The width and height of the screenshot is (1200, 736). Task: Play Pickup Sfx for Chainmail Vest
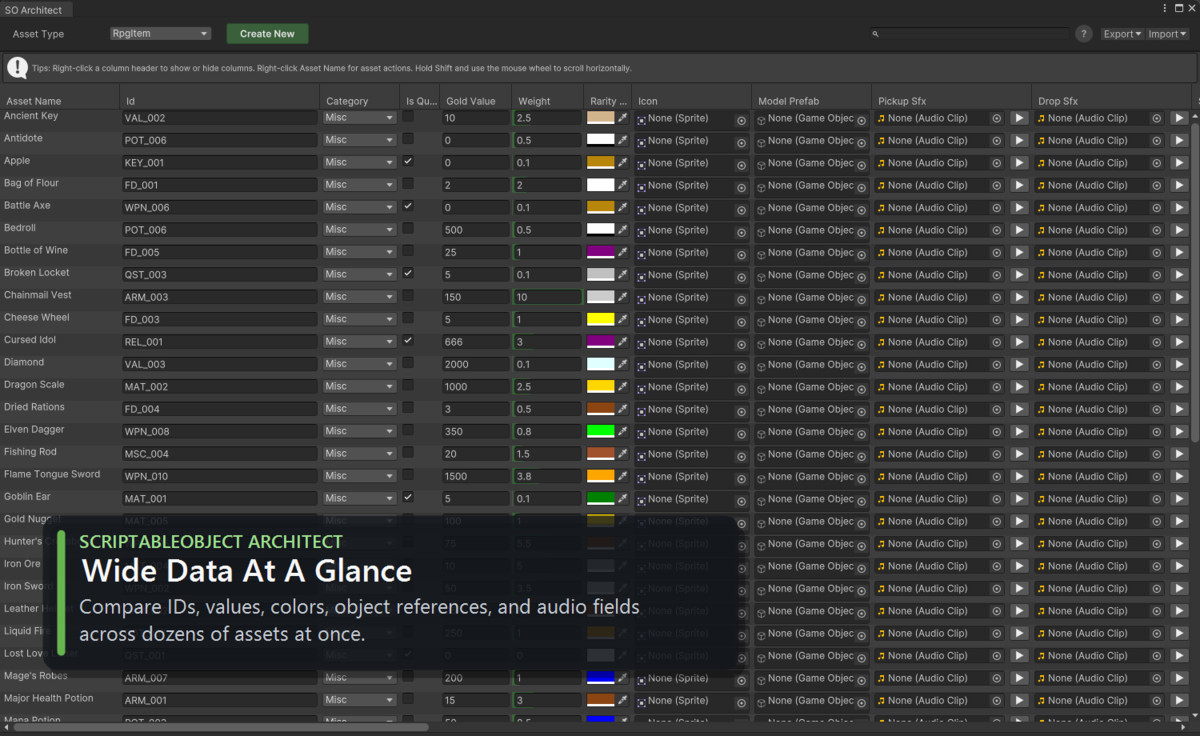pyautogui.click(x=1019, y=297)
